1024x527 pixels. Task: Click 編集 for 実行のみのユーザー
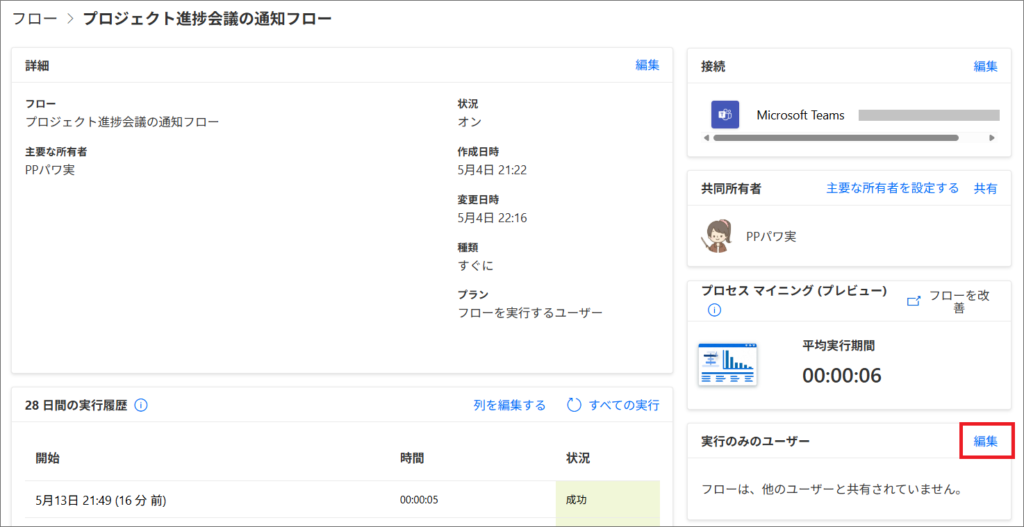(985, 441)
